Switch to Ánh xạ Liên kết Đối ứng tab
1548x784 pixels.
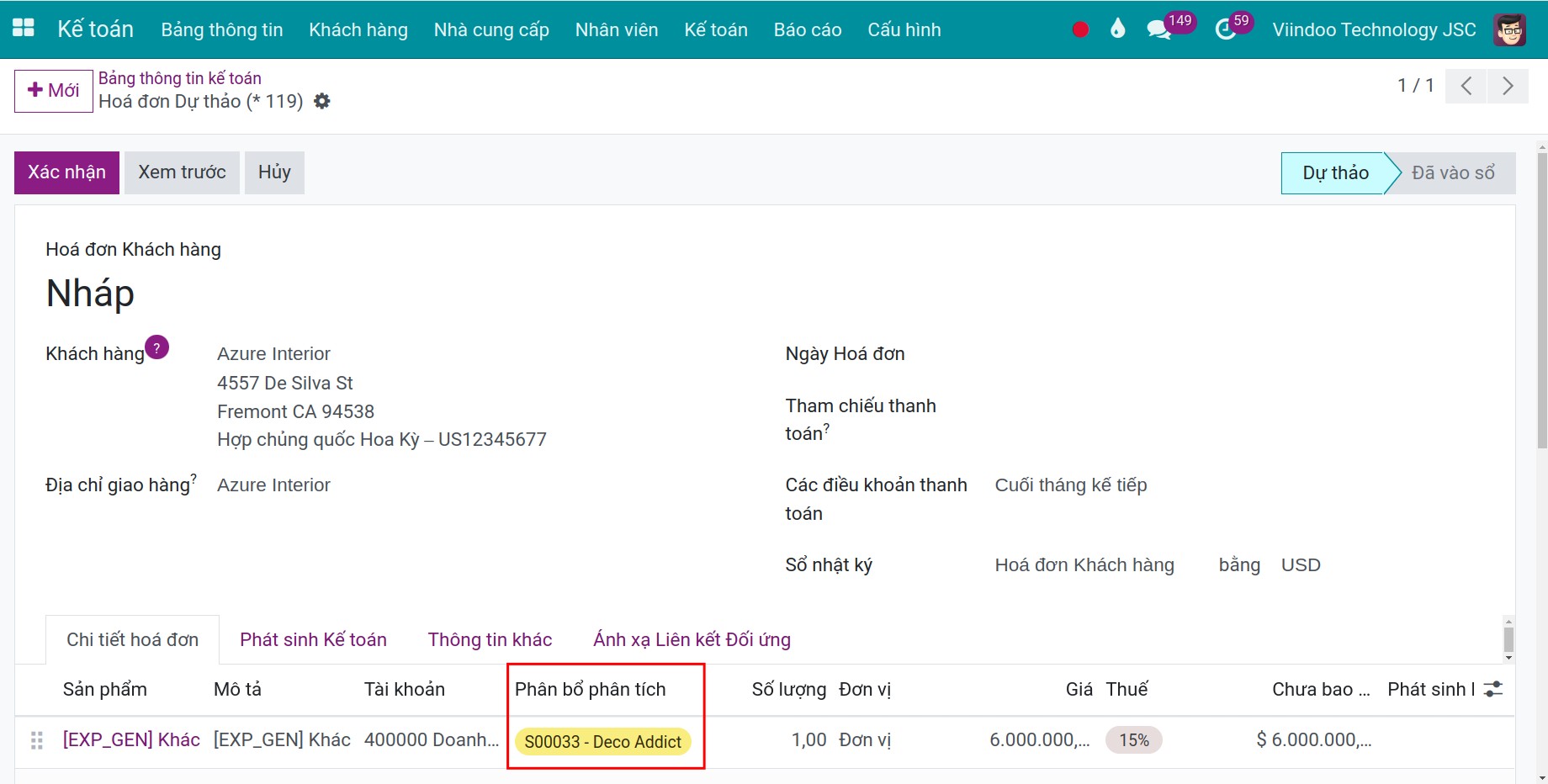tap(692, 639)
